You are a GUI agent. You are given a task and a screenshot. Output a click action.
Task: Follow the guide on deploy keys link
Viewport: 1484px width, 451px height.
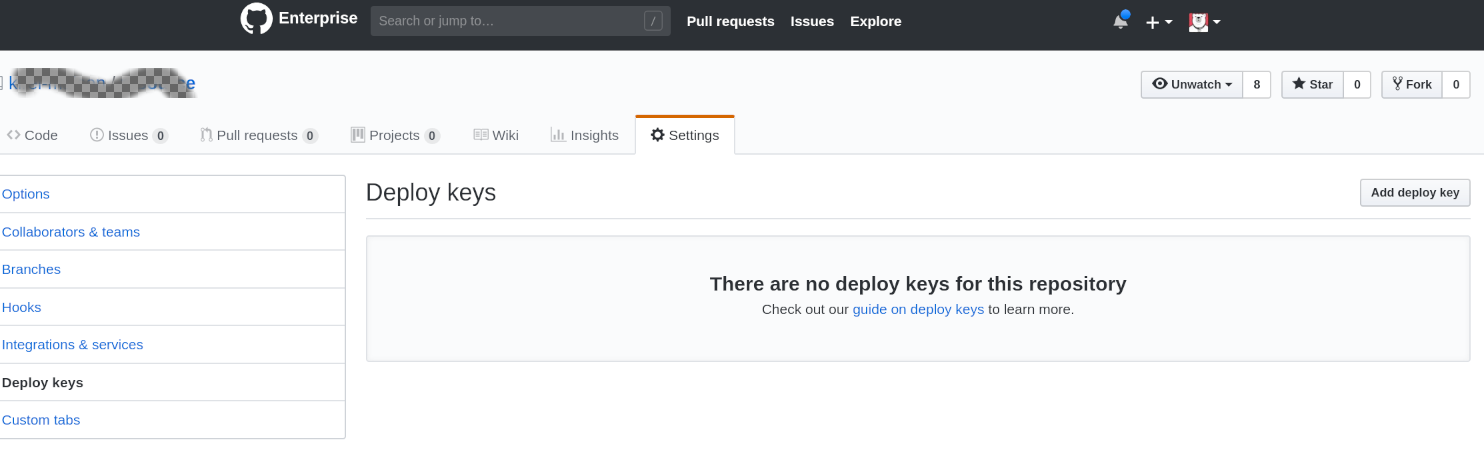click(x=918, y=310)
